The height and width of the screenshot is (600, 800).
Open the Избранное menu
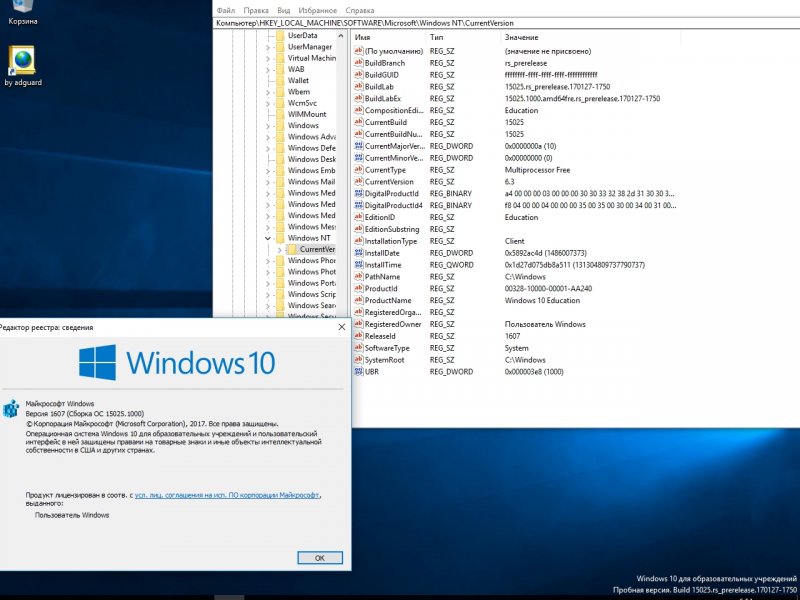click(317, 10)
